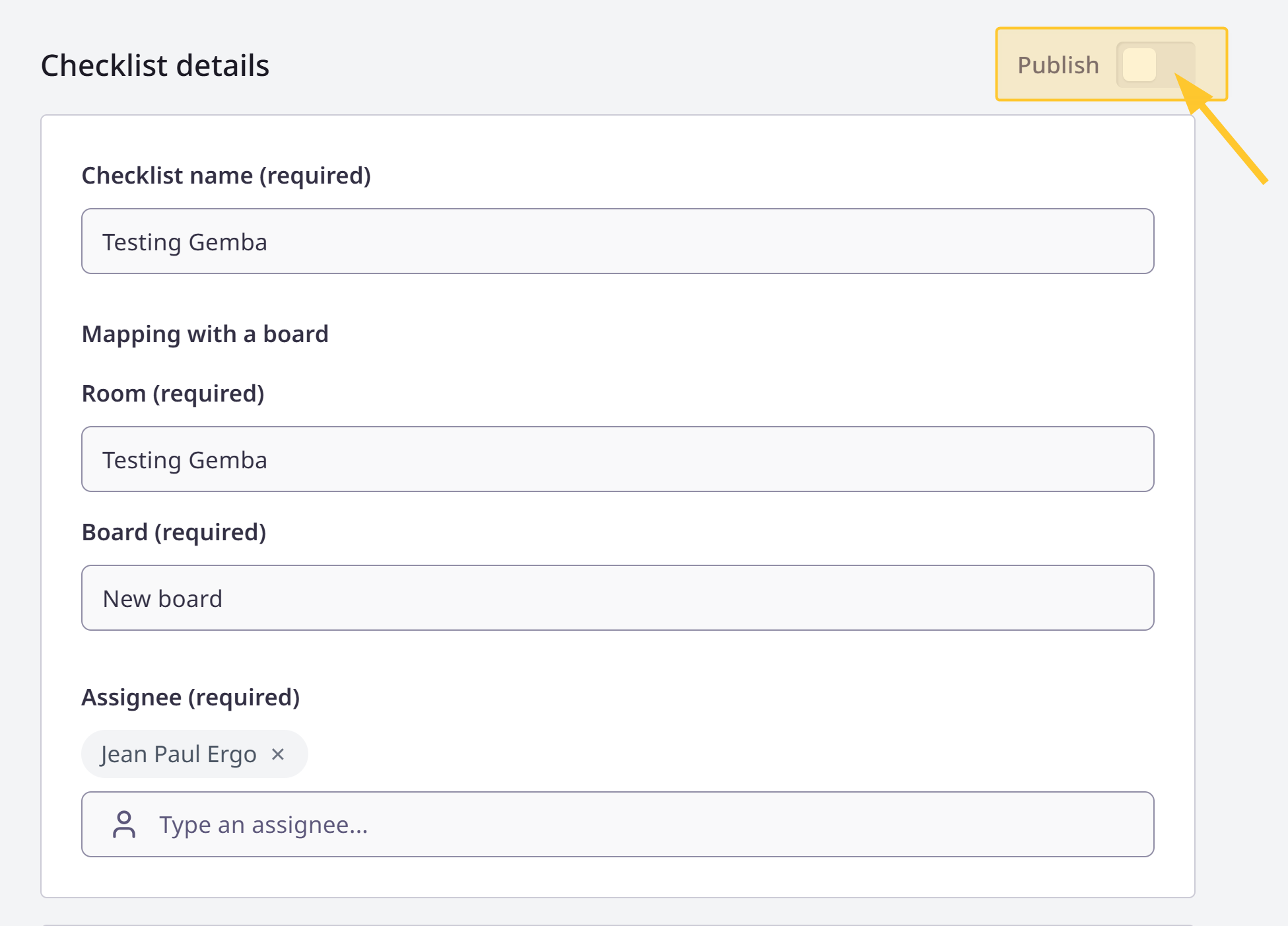This screenshot has width=1288, height=926.
Task: Click the person icon in assignee field
Action: tap(124, 824)
